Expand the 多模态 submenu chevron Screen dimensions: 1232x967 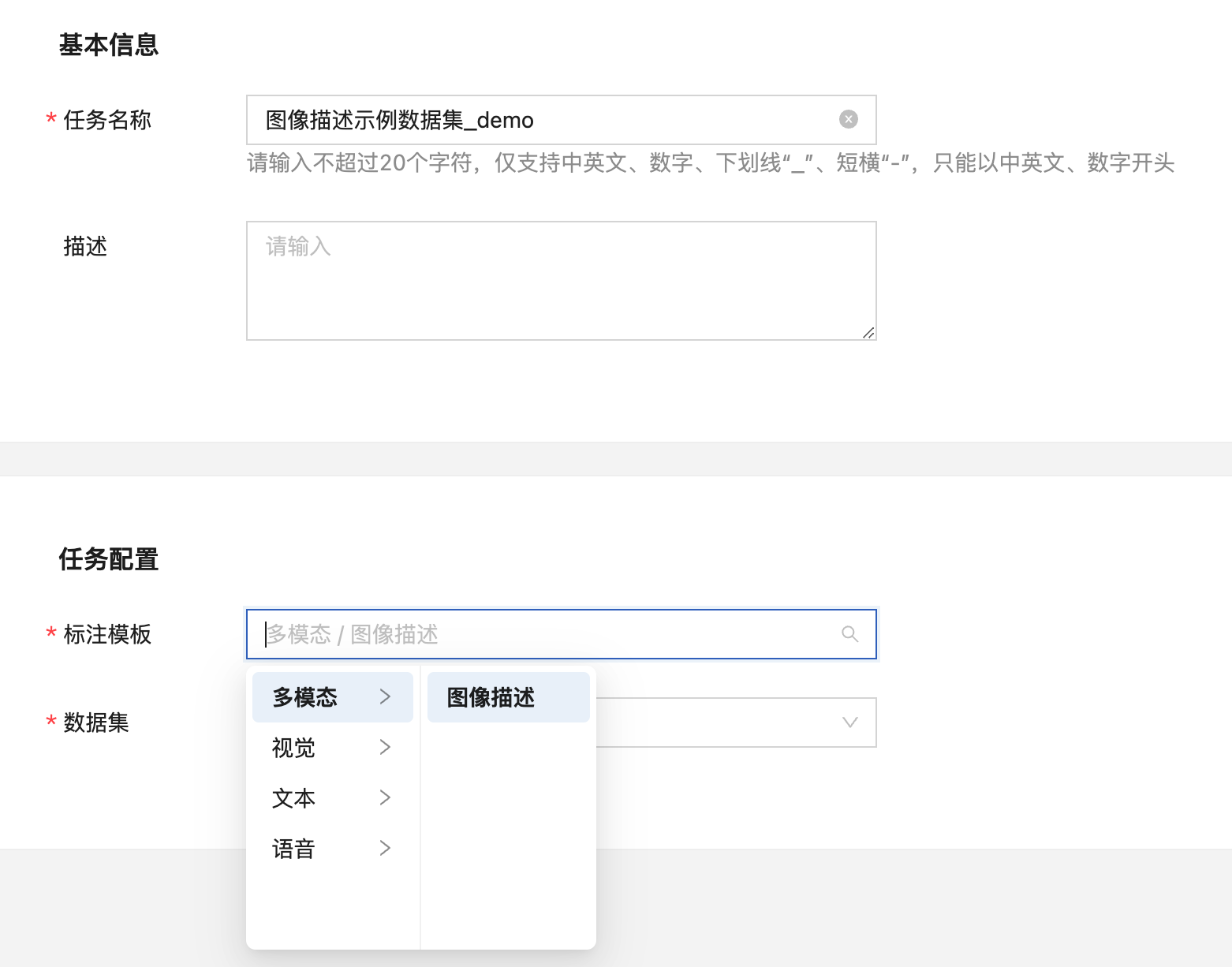(385, 696)
